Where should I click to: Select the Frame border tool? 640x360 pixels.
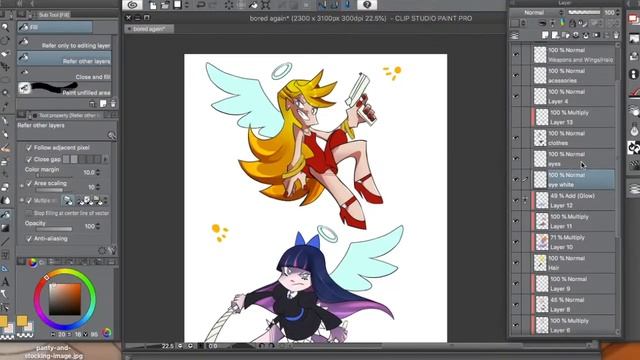click(x=5, y=255)
